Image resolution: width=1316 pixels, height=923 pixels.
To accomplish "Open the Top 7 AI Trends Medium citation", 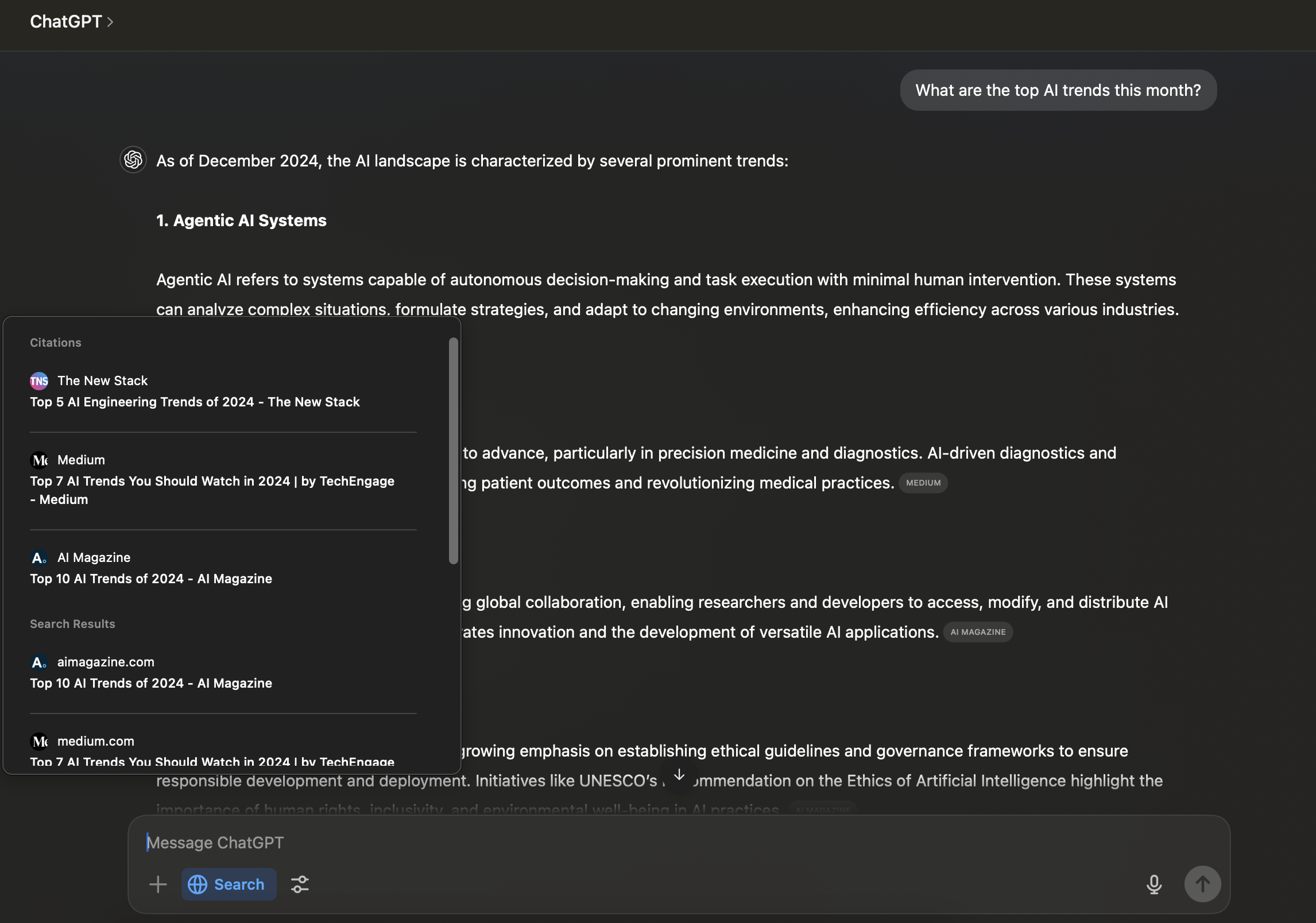I will coord(212,490).
